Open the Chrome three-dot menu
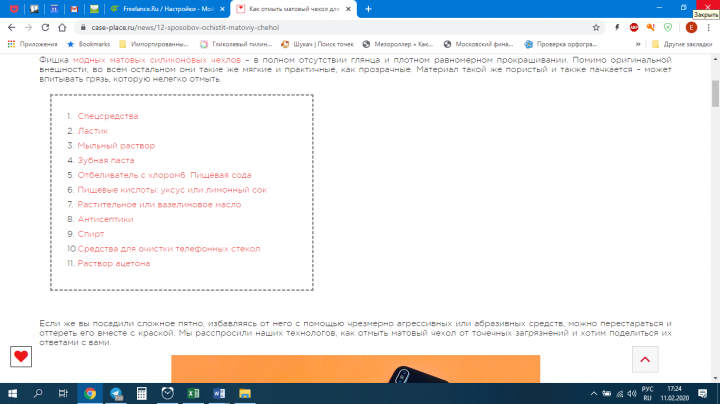This screenshot has height=404, width=720. (709, 28)
